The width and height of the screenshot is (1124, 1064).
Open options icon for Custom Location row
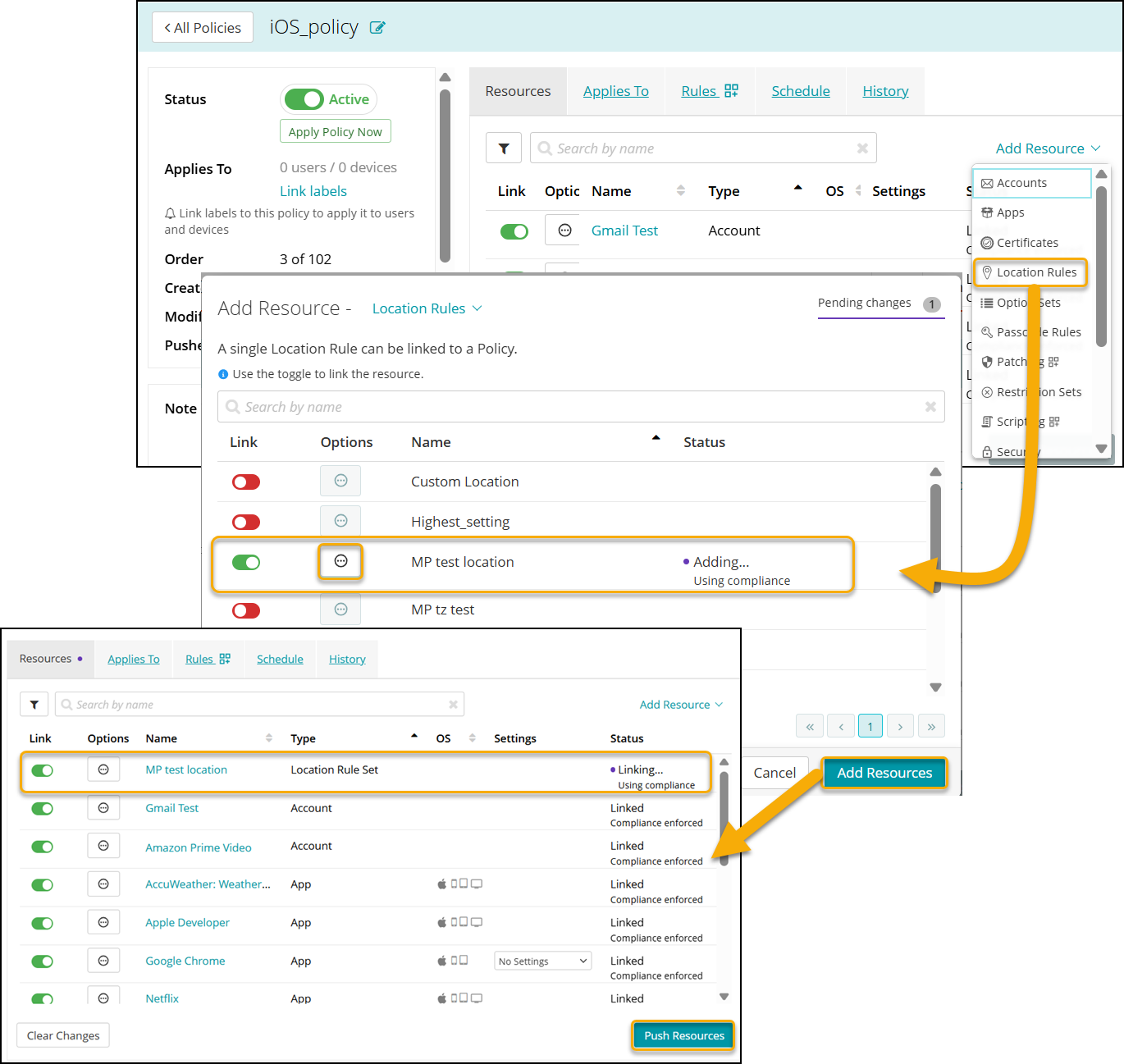[340, 481]
